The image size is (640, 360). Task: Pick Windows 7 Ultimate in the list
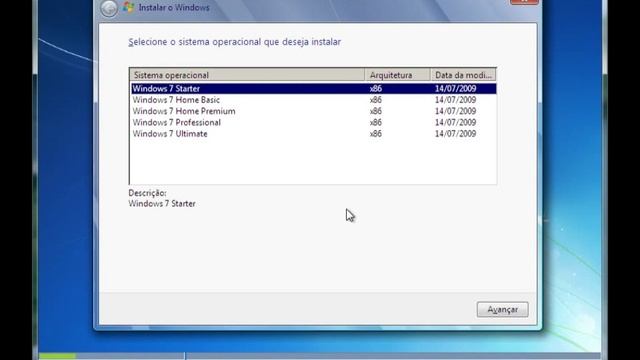coord(313,134)
